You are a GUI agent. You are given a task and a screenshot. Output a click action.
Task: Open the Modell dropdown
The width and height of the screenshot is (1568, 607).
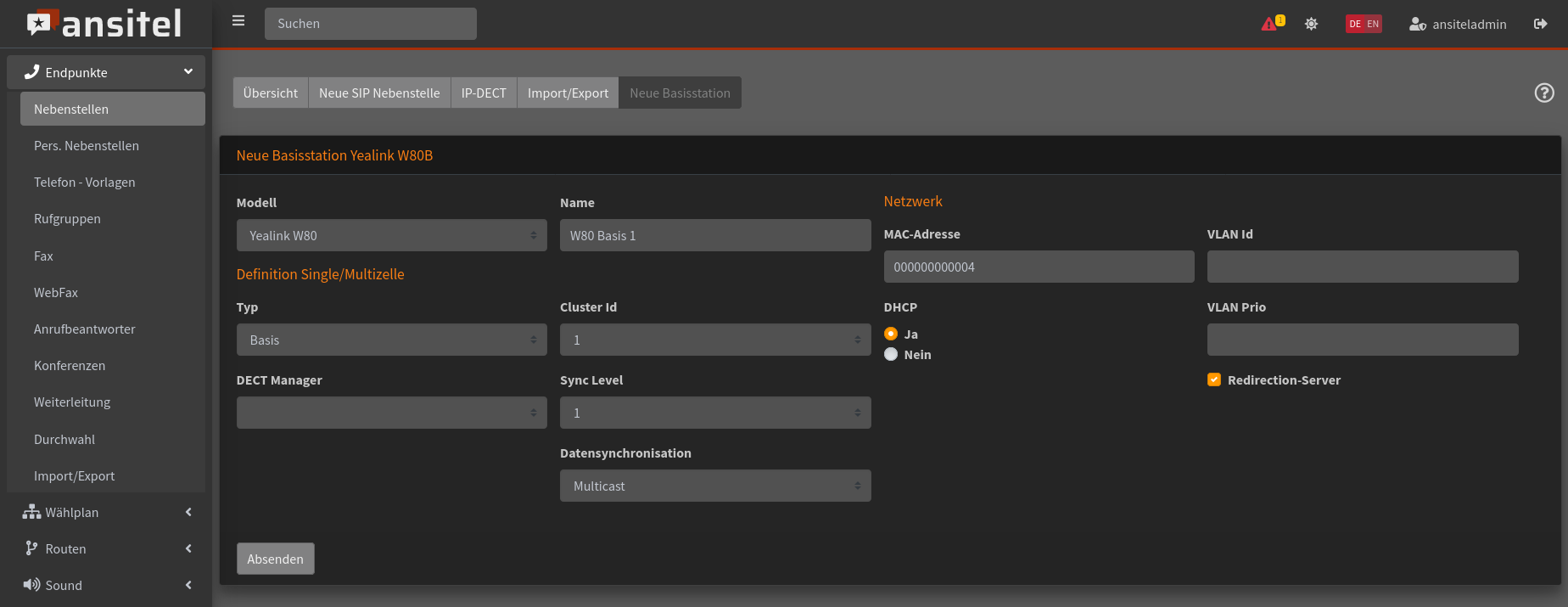pyautogui.click(x=391, y=235)
